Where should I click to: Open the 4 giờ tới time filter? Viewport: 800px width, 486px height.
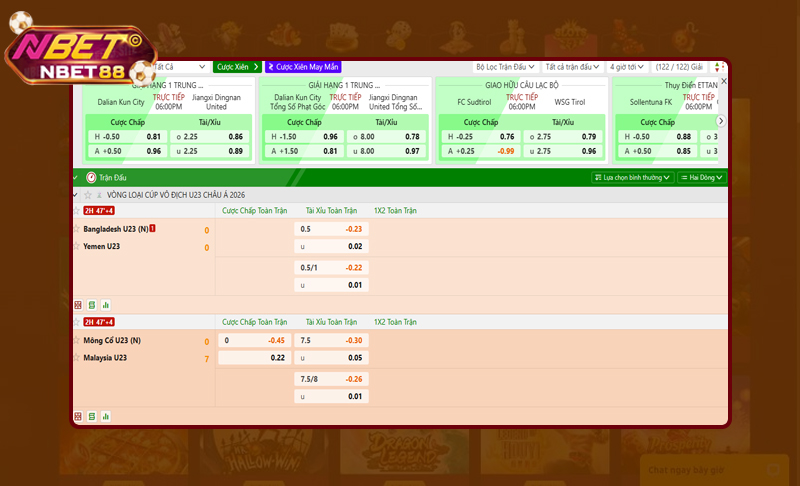click(627, 67)
